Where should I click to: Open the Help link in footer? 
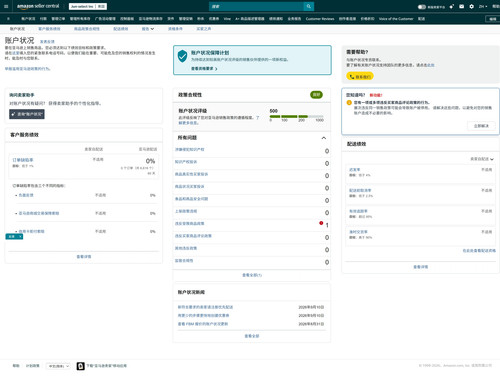tap(16, 366)
